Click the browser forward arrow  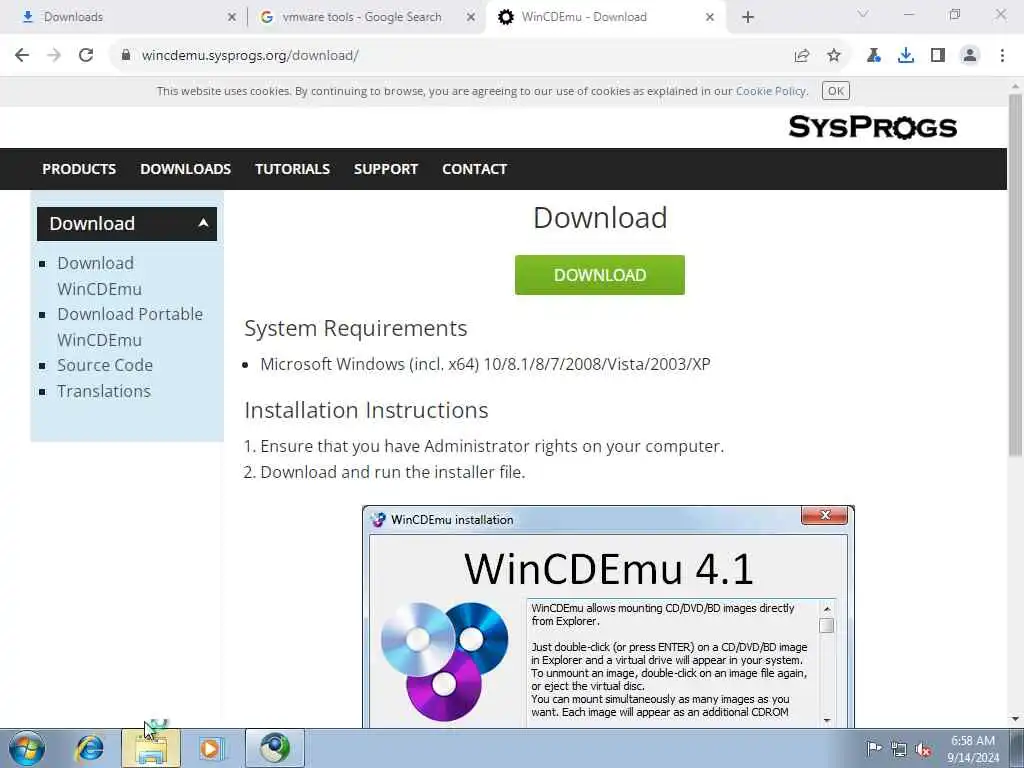(54, 56)
